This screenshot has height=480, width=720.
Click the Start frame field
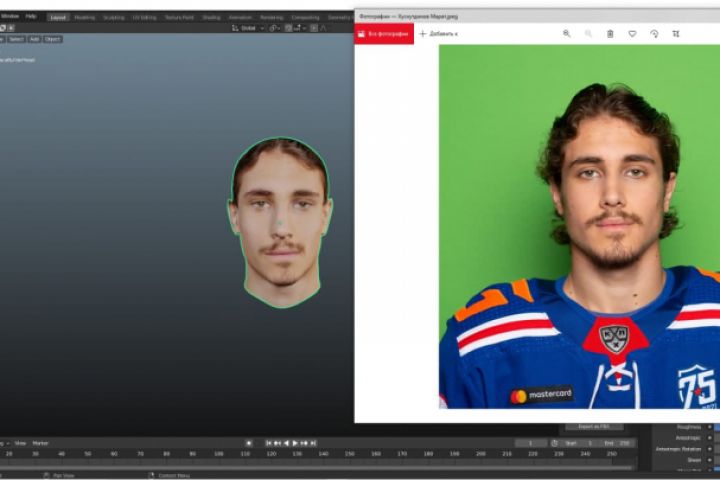click(579, 443)
